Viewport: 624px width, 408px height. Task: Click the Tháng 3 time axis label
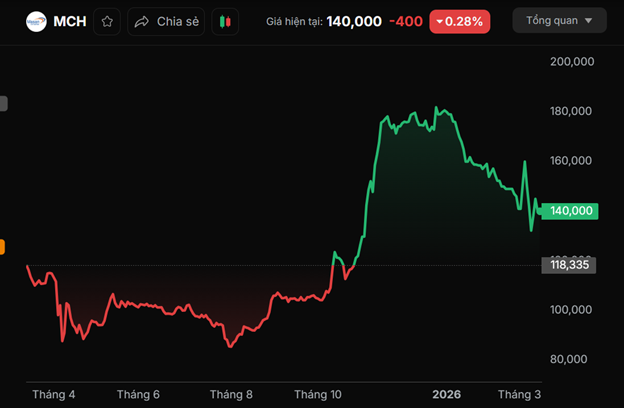[x=519, y=394]
